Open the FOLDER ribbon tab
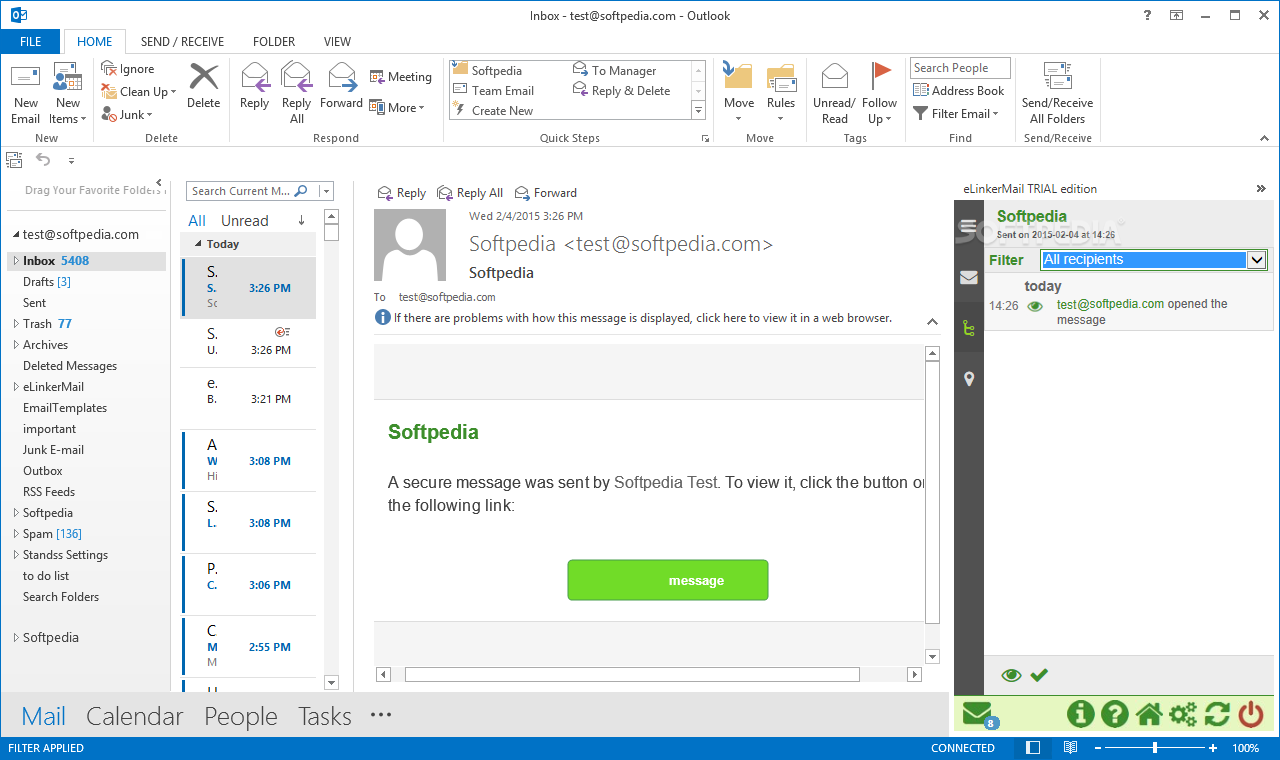1280x760 pixels. (x=274, y=42)
